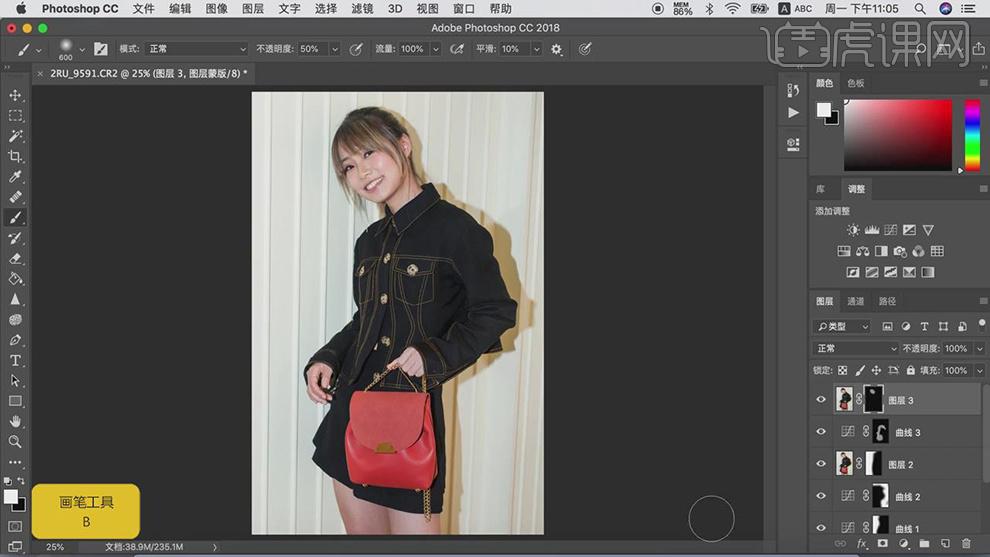Select the Brush tool in the toolbar
Viewport: 990px width, 557px height.
pos(15,217)
